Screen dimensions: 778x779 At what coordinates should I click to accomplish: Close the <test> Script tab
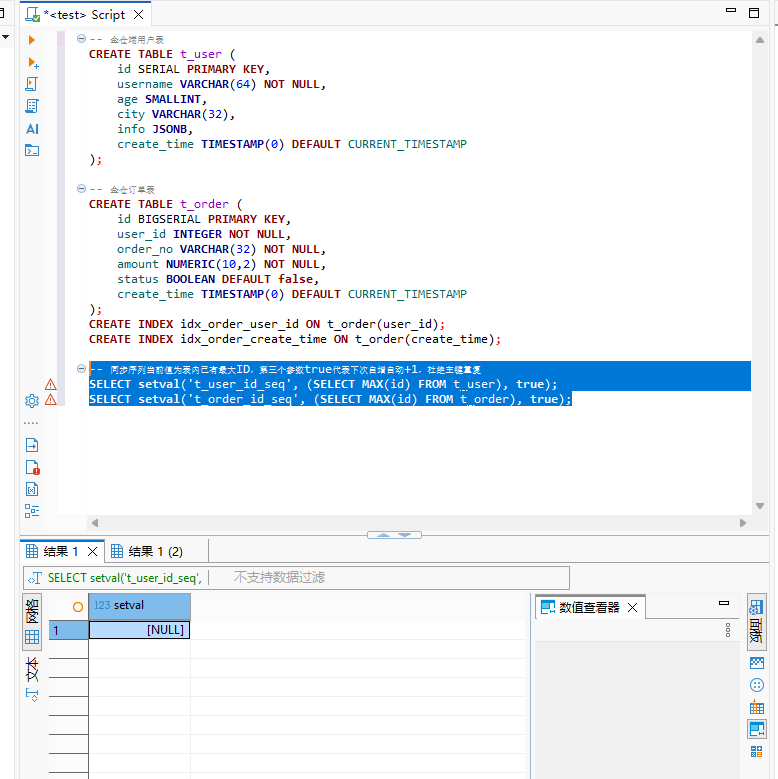(x=139, y=15)
